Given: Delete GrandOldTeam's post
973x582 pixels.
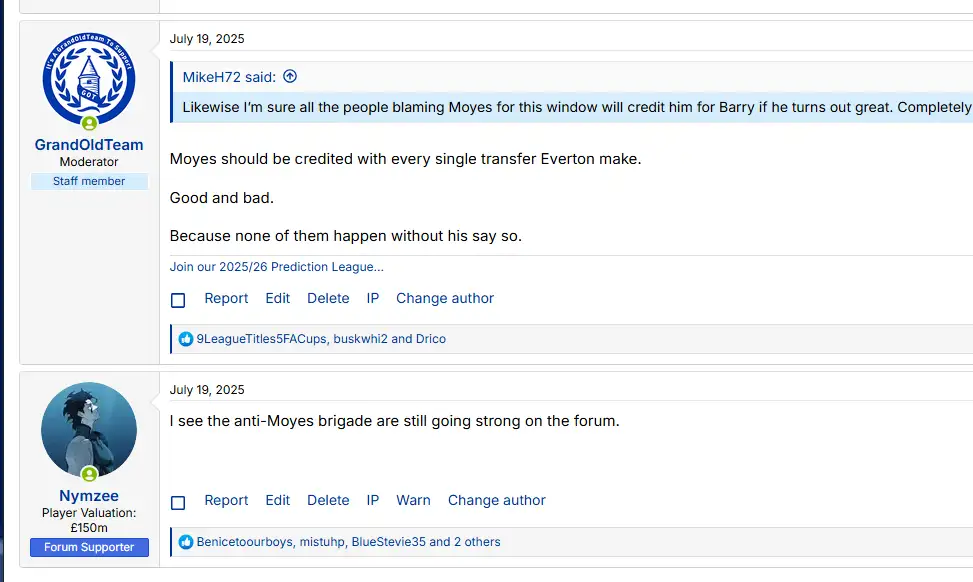Looking at the screenshot, I should click(x=328, y=298).
